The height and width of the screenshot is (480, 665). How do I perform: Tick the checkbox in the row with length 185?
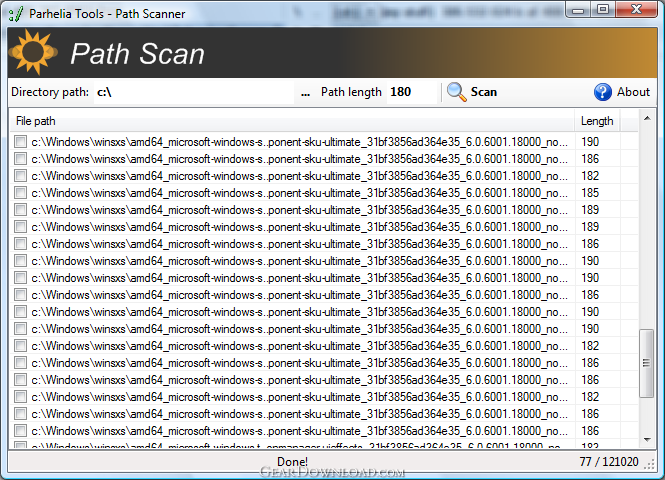point(20,193)
